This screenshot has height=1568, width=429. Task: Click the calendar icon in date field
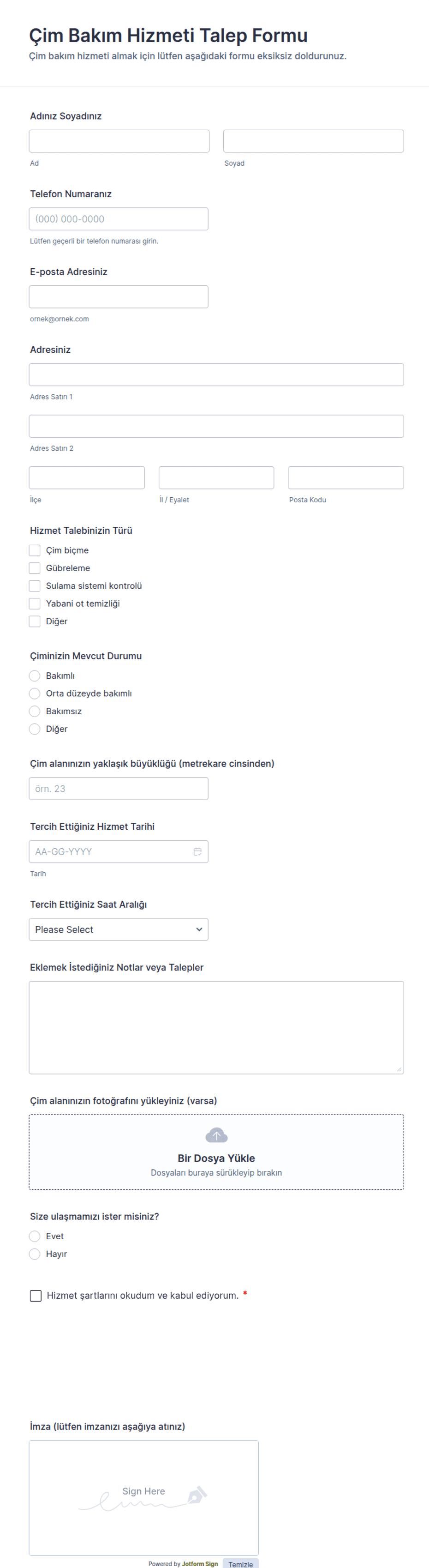[197, 851]
